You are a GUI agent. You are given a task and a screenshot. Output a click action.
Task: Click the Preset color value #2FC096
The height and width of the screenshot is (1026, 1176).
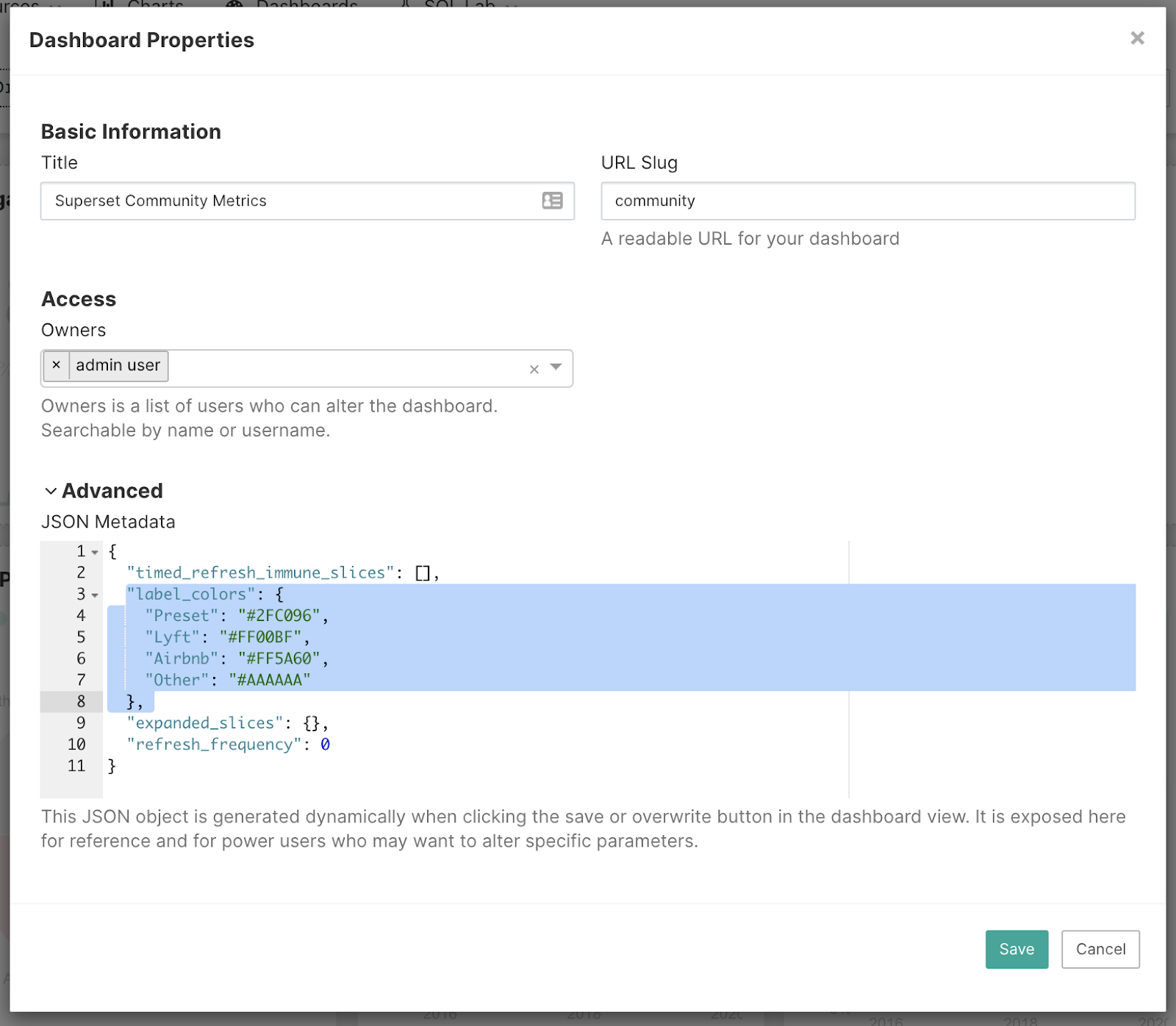(x=279, y=616)
